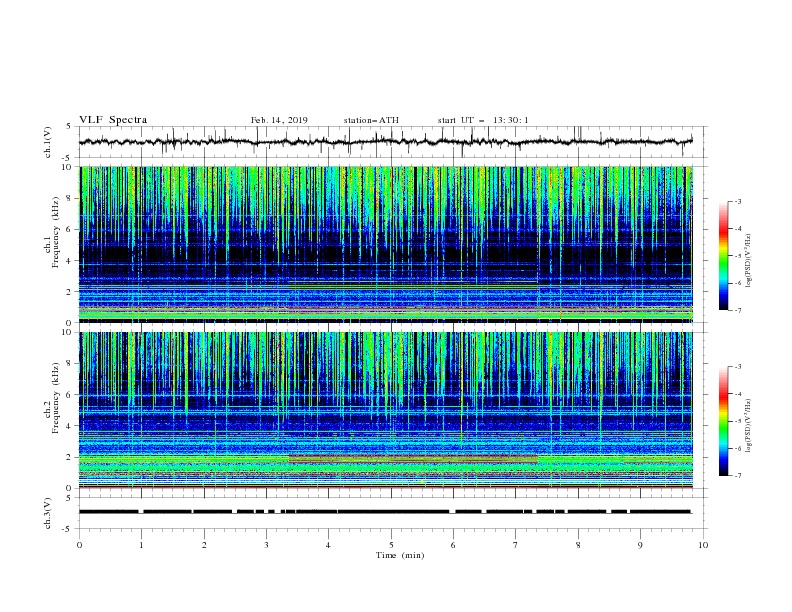792x612 pixels.
Task: Click the "Time (min)" x-axis label
Action: pos(400,555)
